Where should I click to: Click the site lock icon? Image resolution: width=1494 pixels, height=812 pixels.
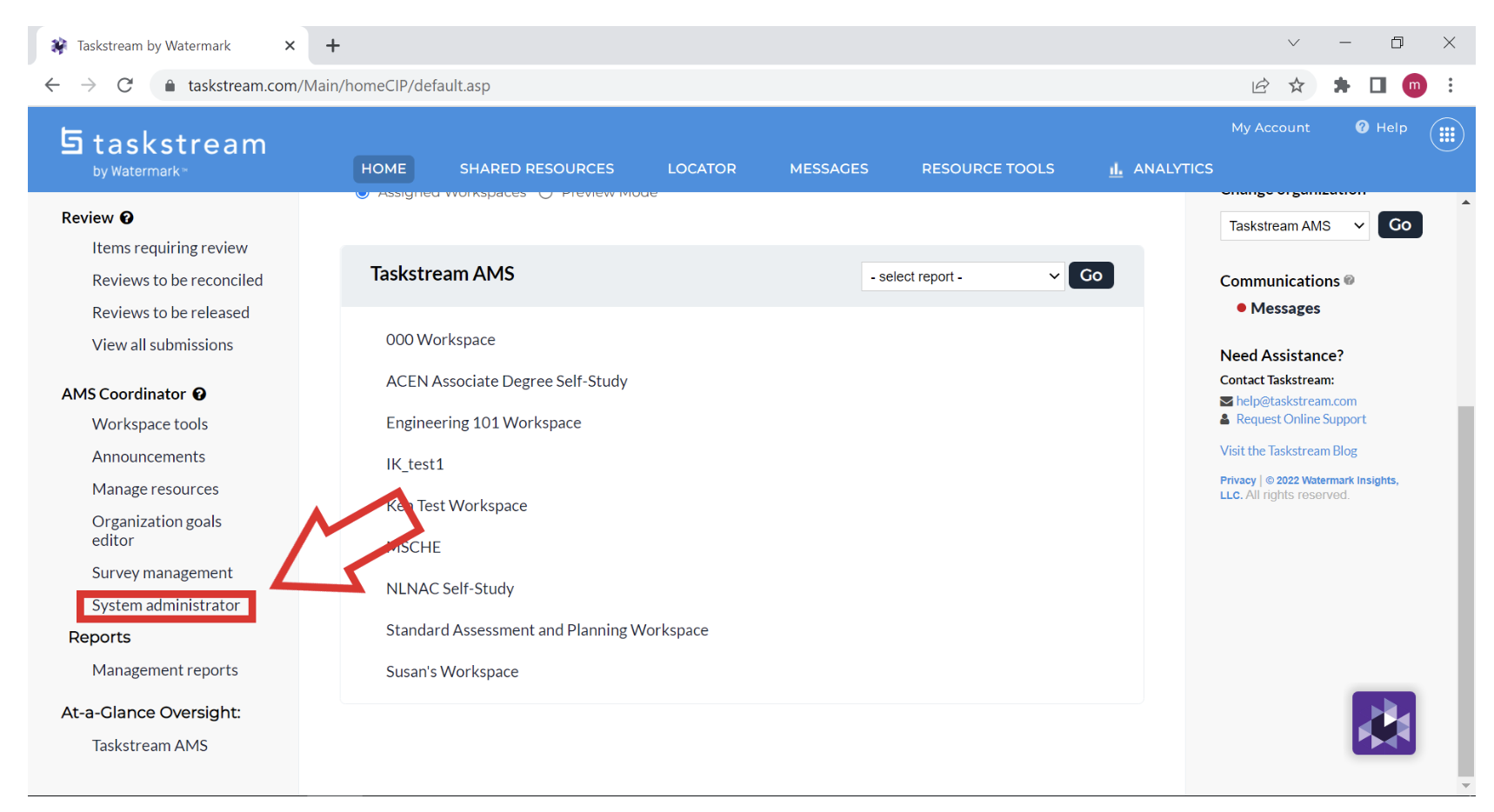pyautogui.click(x=170, y=85)
